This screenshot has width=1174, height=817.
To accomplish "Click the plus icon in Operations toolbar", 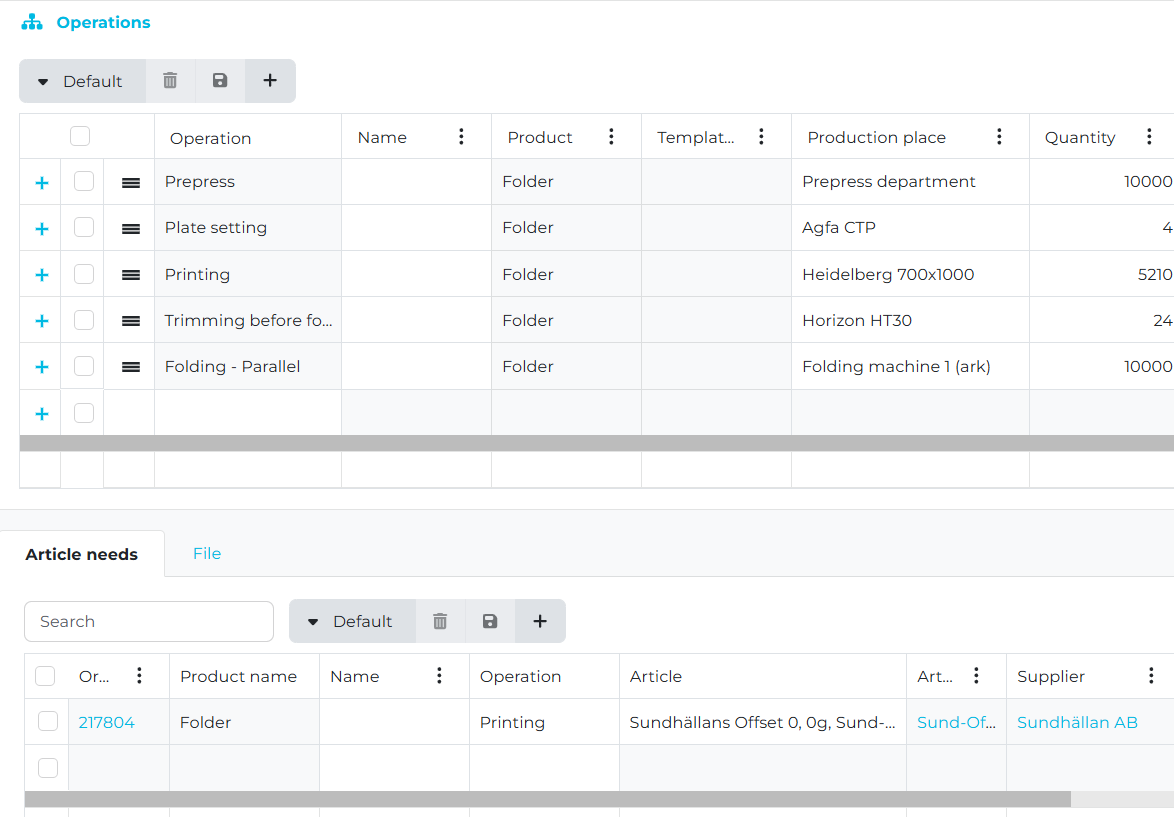I will point(270,81).
